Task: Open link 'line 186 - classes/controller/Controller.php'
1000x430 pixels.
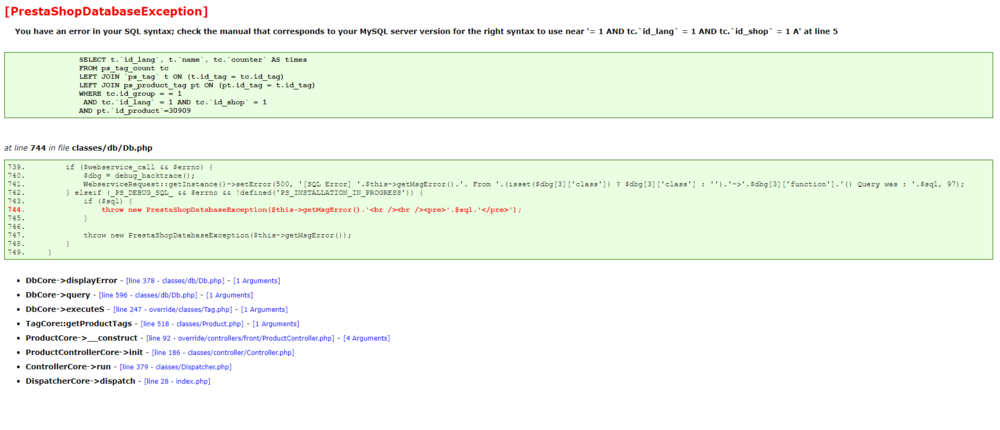Action: point(223,353)
